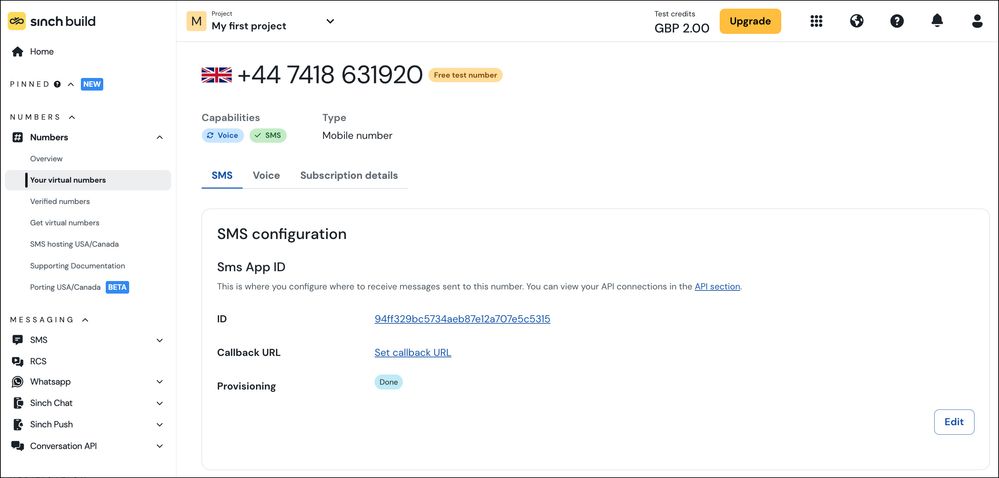Open SMS hosting USA/Canada
Screen dimensions: 999x478
75,244
